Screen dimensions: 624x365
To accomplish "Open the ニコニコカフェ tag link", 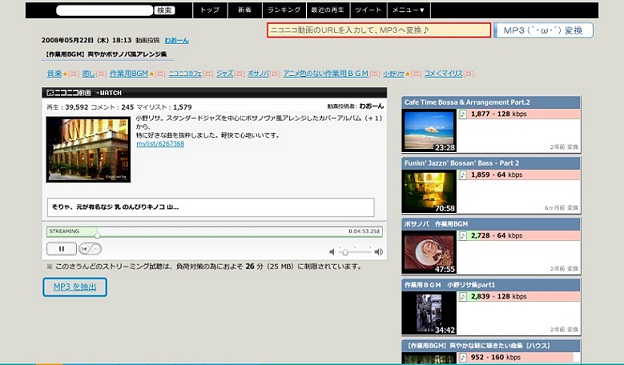I will [x=185, y=74].
